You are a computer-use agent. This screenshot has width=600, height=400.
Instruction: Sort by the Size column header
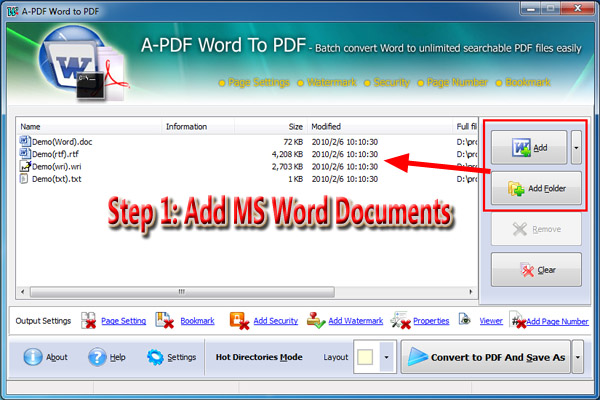pyautogui.click(x=271, y=126)
